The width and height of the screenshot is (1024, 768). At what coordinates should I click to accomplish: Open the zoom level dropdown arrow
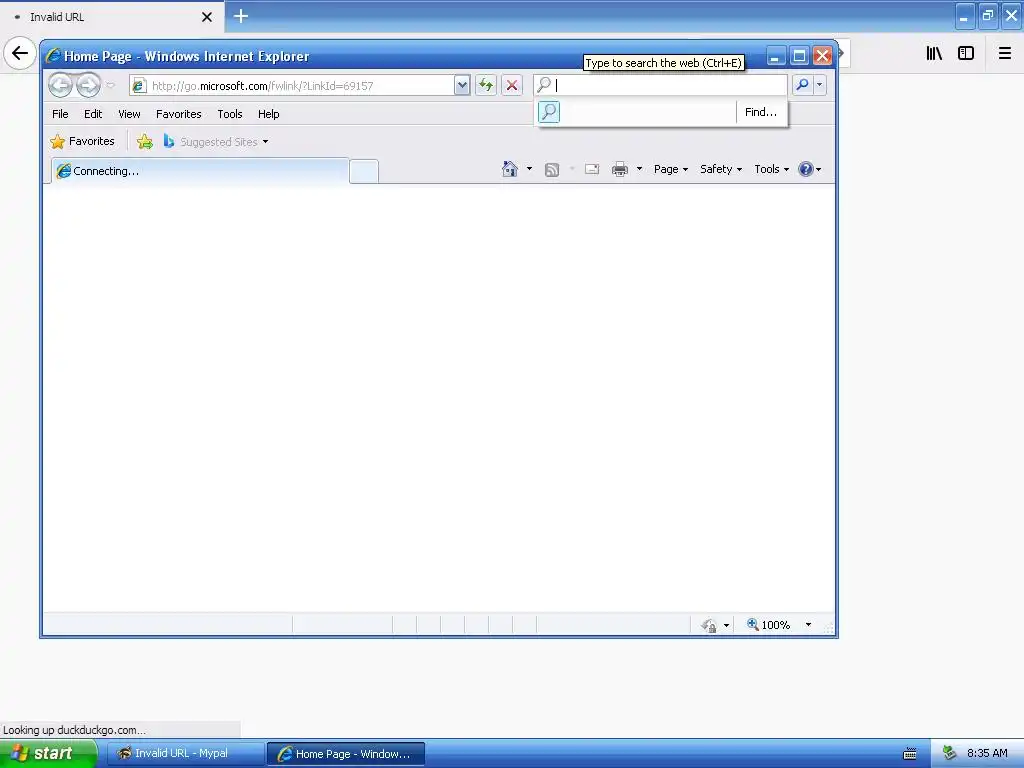[x=808, y=625]
